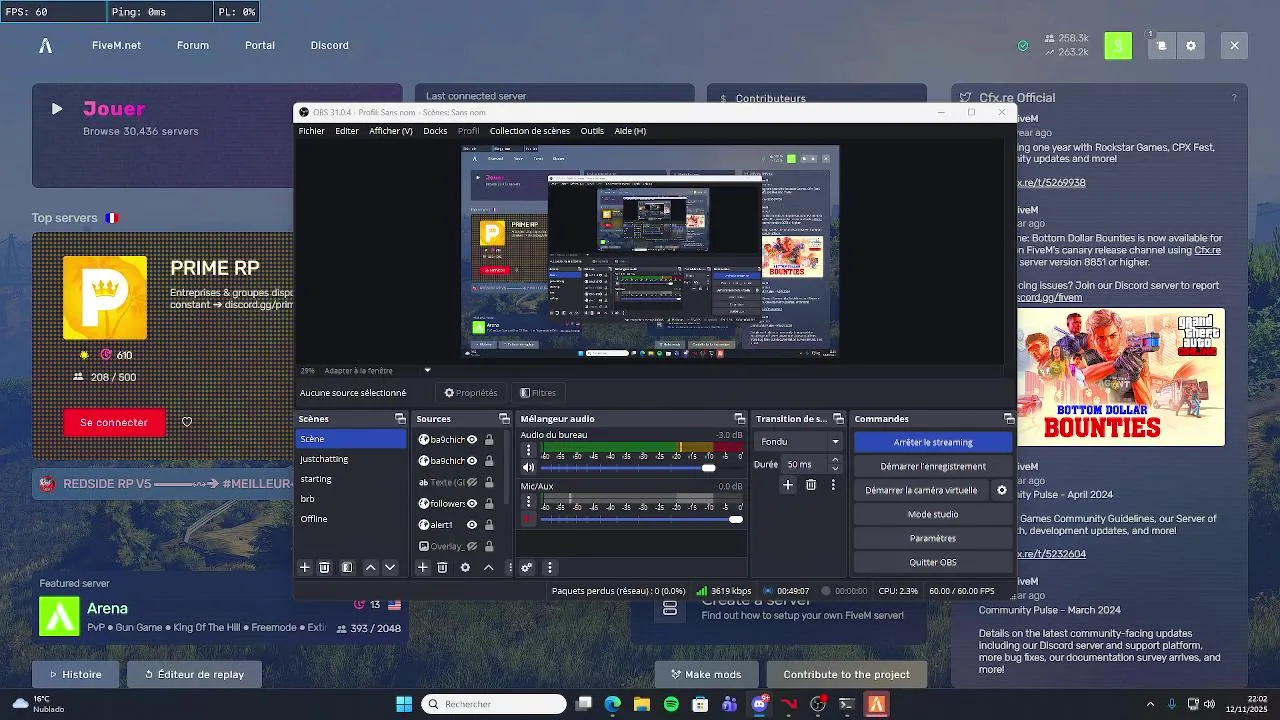
Task: Open the Editer menu
Action: tap(347, 131)
